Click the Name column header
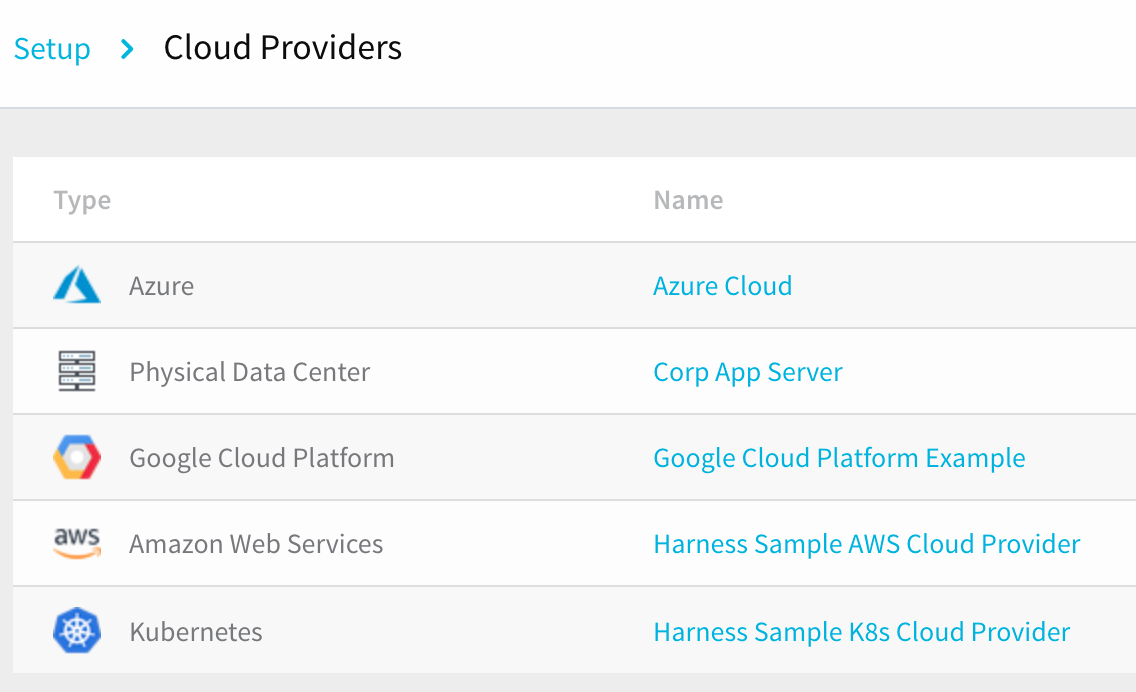The image size is (1136, 692). 688,200
